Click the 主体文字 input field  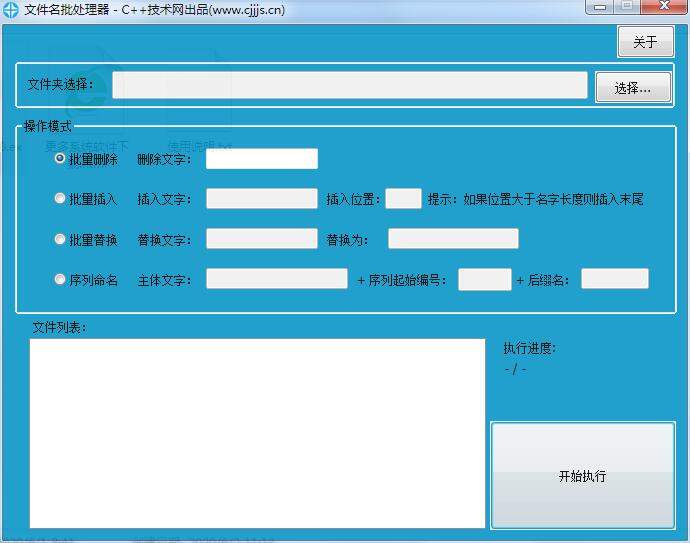tap(276, 280)
